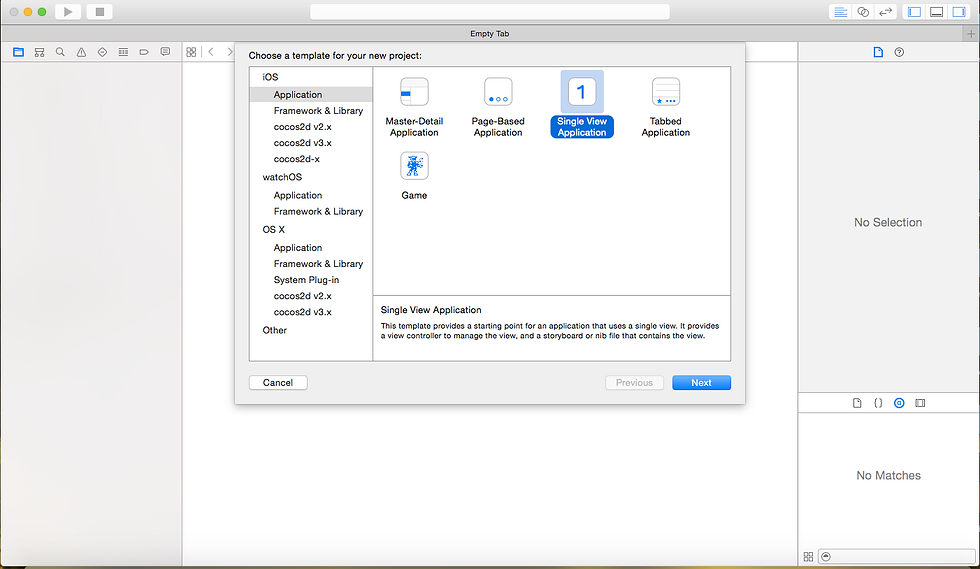Select Application under iOS
The height and width of the screenshot is (569, 980).
(x=311, y=94)
